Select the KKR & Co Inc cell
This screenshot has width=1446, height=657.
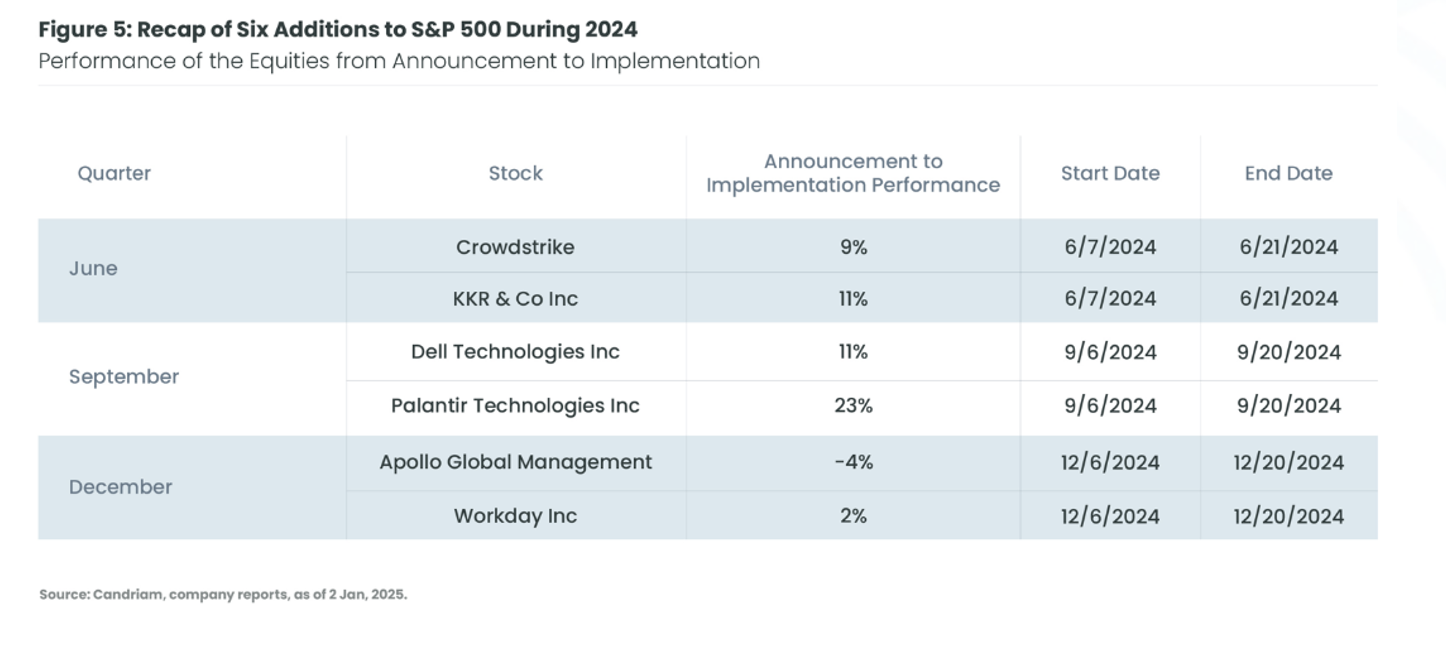coord(515,298)
